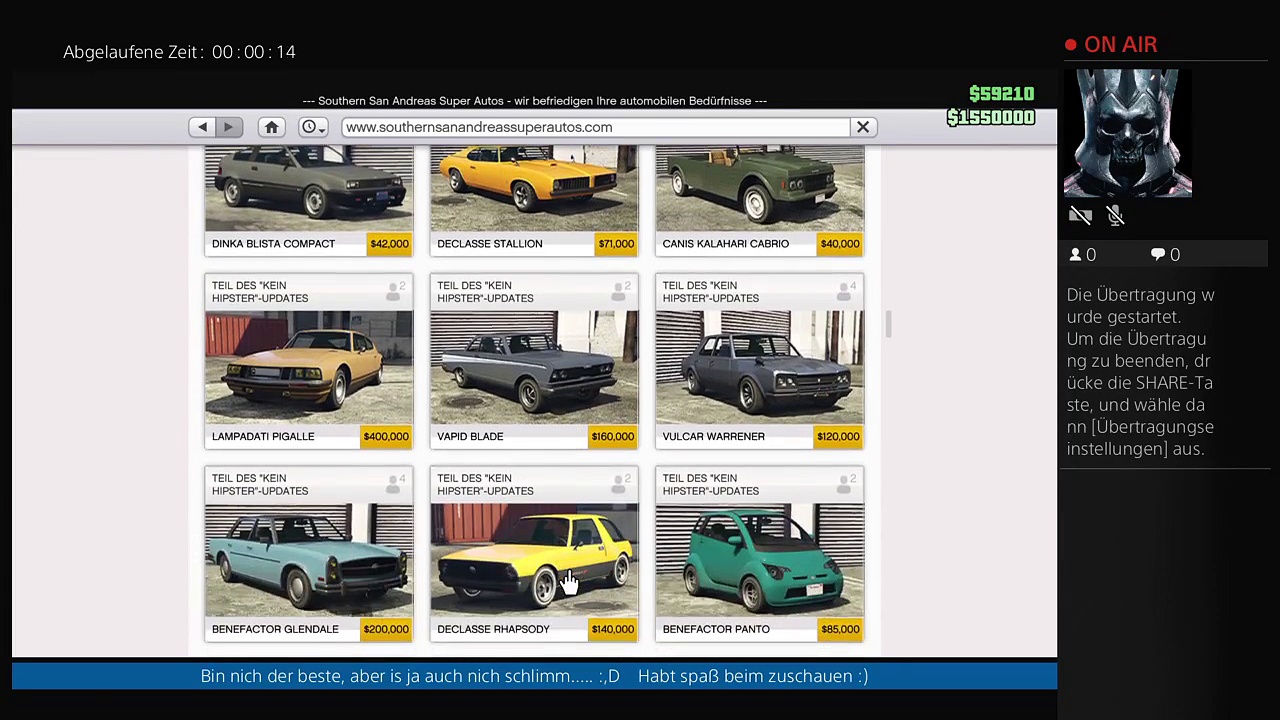Choose the Vulcar Warrener car picture
The width and height of the screenshot is (1280, 720).
[x=759, y=367]
